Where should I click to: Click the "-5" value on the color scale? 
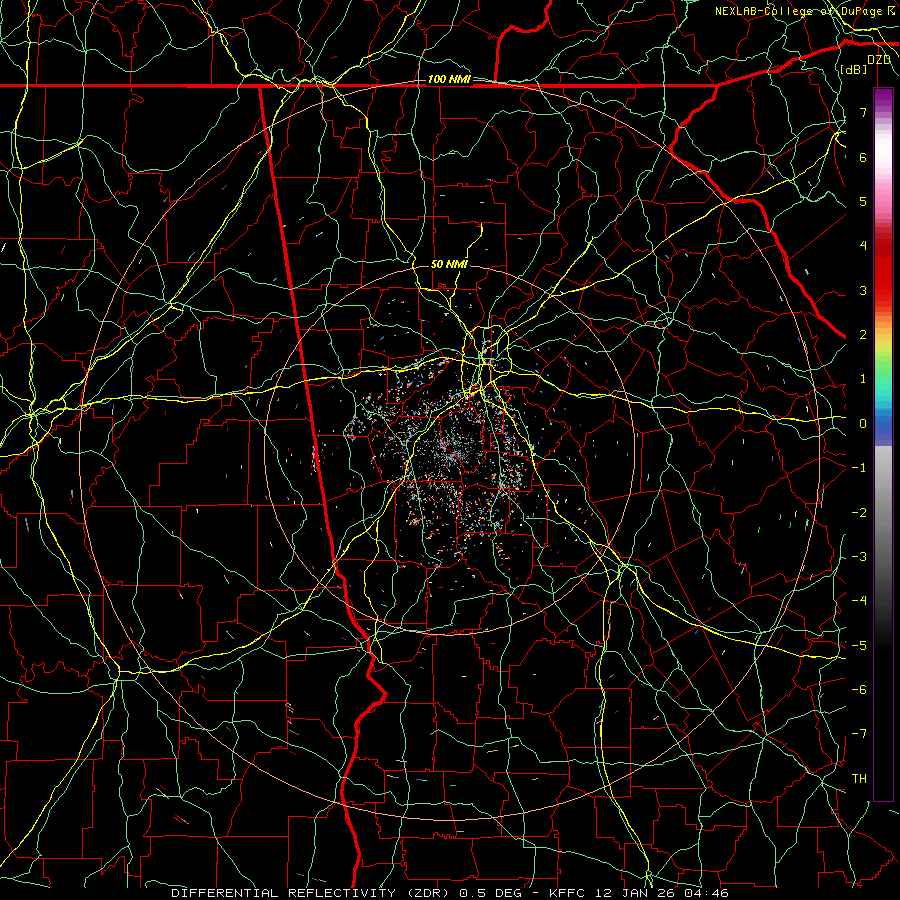click(x=859, y=646)
